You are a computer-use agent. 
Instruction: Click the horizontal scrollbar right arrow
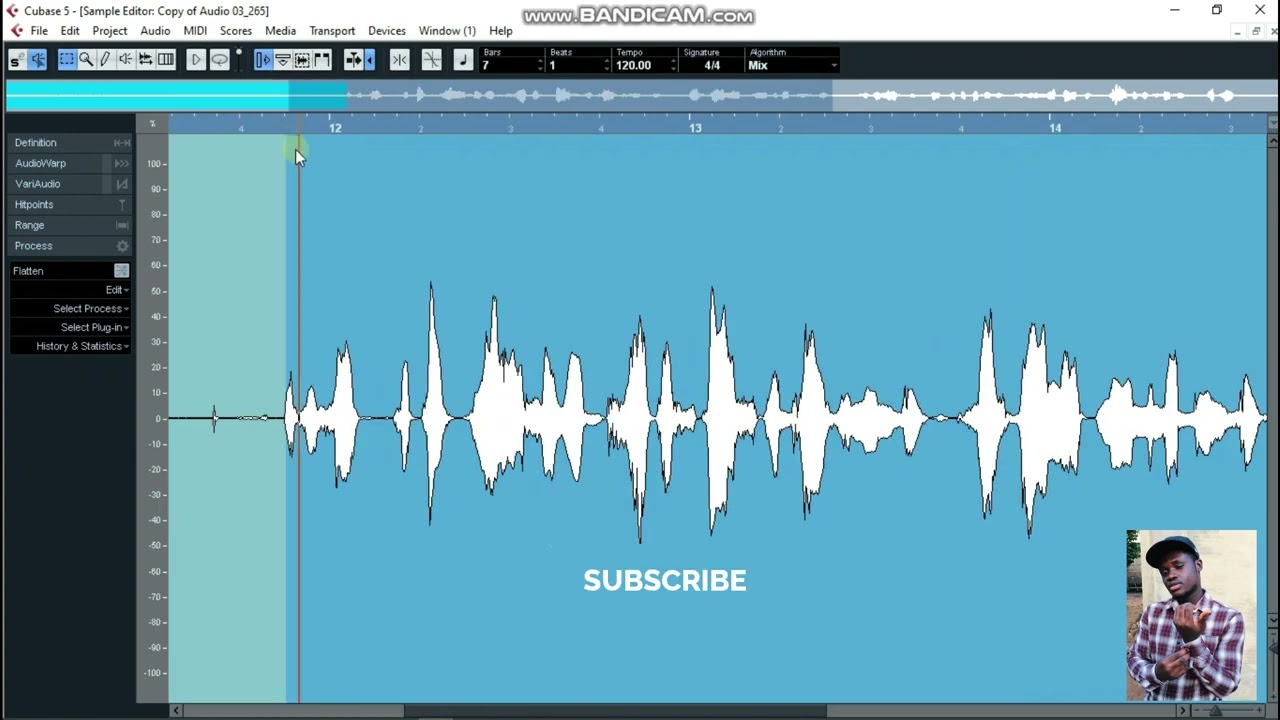coord(1182,711)
